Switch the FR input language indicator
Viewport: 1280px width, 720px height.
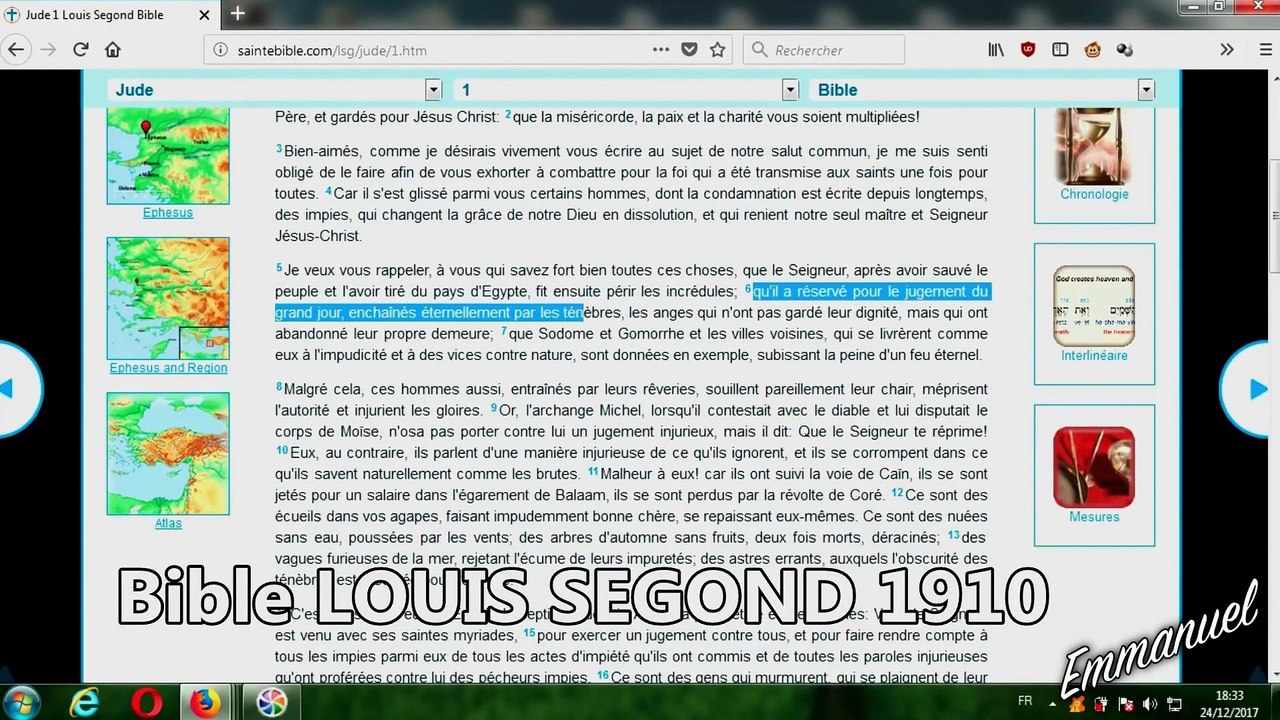coord(1025,700)
